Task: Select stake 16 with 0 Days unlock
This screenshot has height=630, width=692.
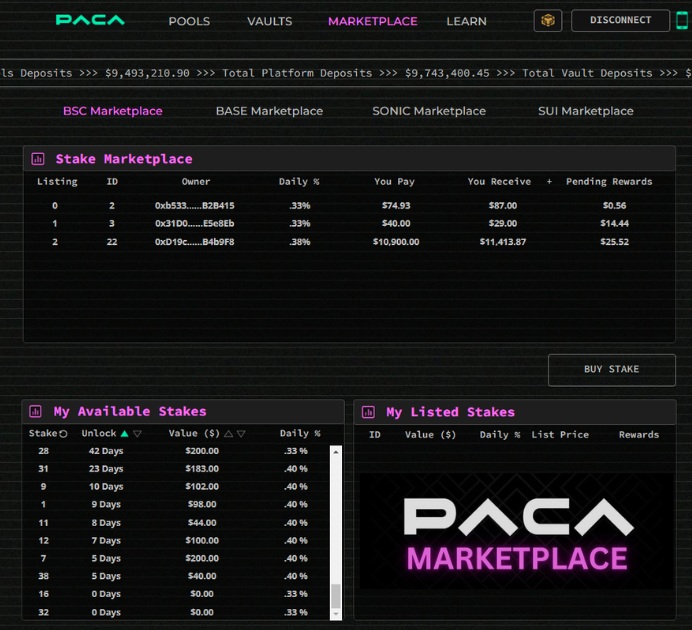Action: (177, 594)
